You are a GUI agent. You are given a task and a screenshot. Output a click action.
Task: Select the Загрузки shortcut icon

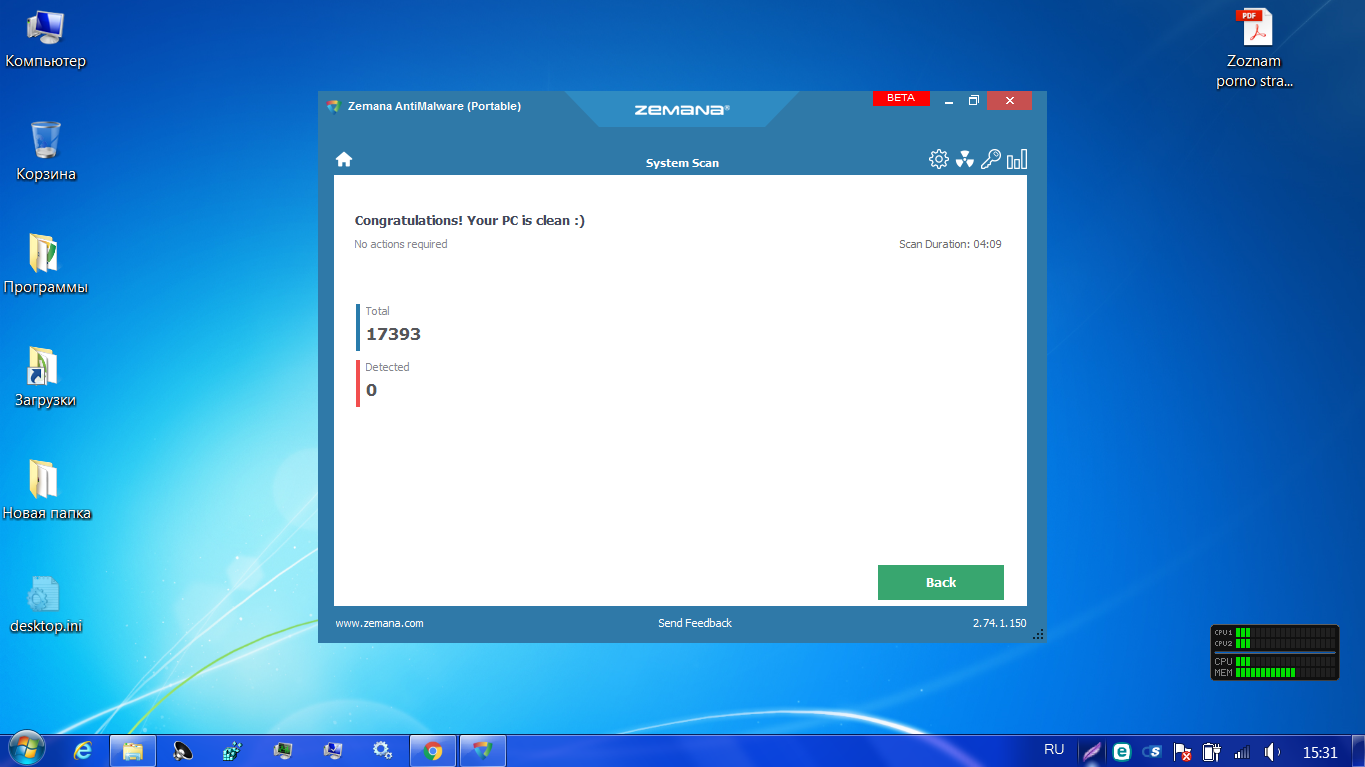(x=46, y=378)
